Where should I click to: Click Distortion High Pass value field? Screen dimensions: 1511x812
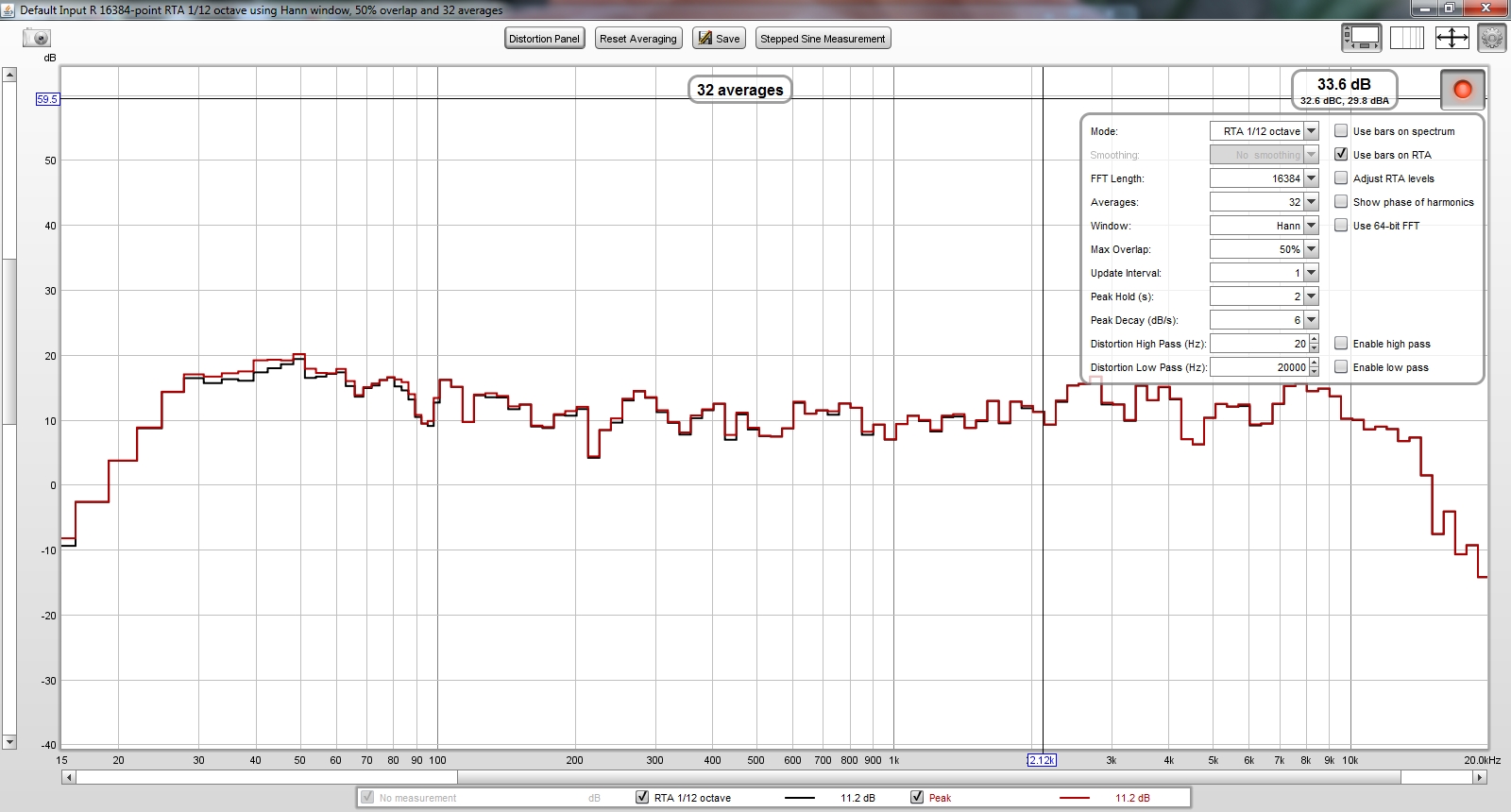point(1259,344)
